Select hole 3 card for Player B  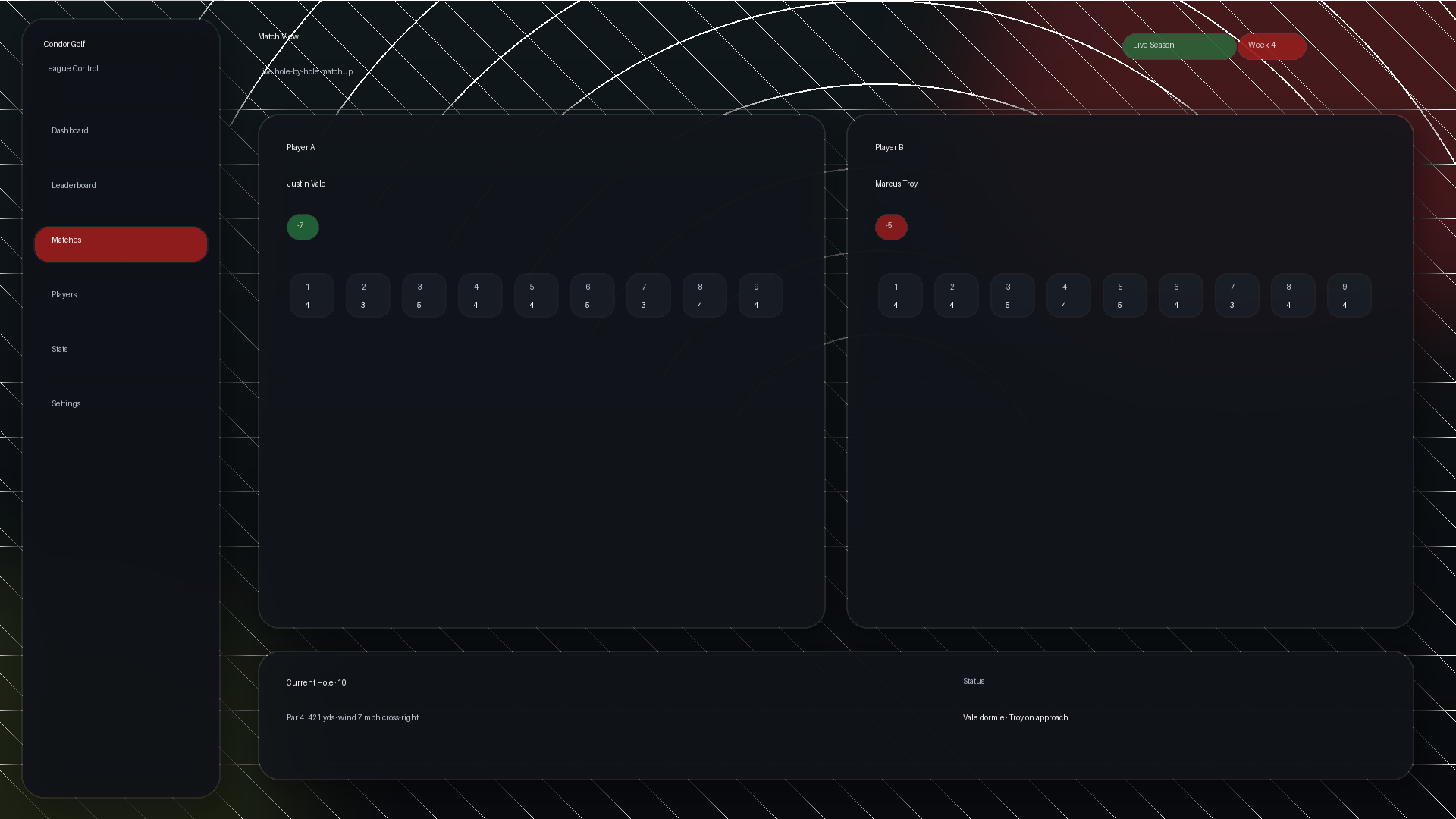pyautogui.click(x=1012, y=295)
